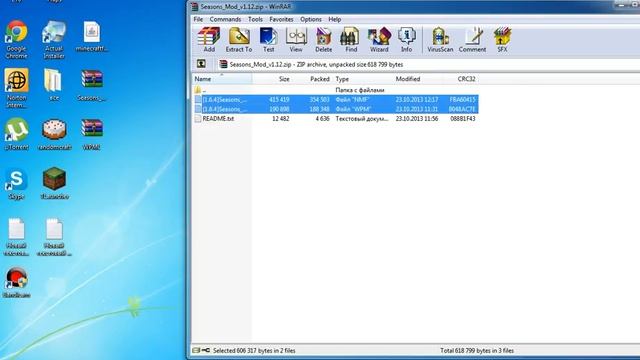Open the Favorites menu

(281, 19)
